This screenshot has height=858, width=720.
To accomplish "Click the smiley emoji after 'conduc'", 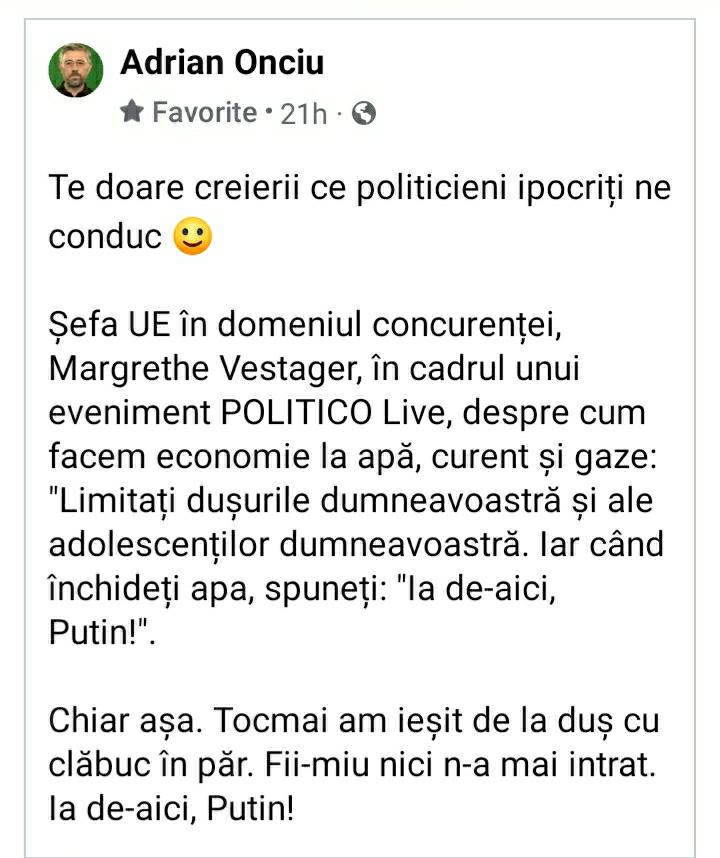I will pyautogui.click(x=193, y=238).
